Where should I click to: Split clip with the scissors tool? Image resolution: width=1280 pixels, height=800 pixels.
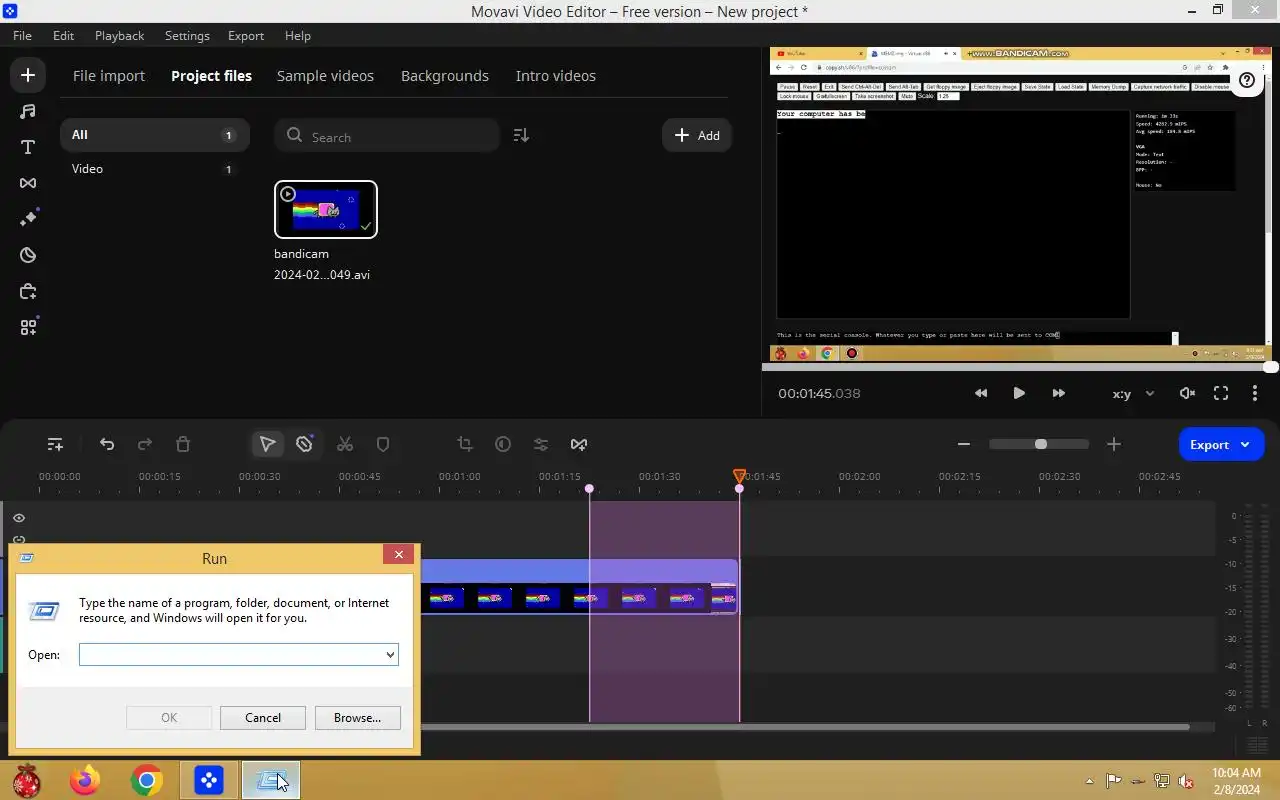point(345,444)
